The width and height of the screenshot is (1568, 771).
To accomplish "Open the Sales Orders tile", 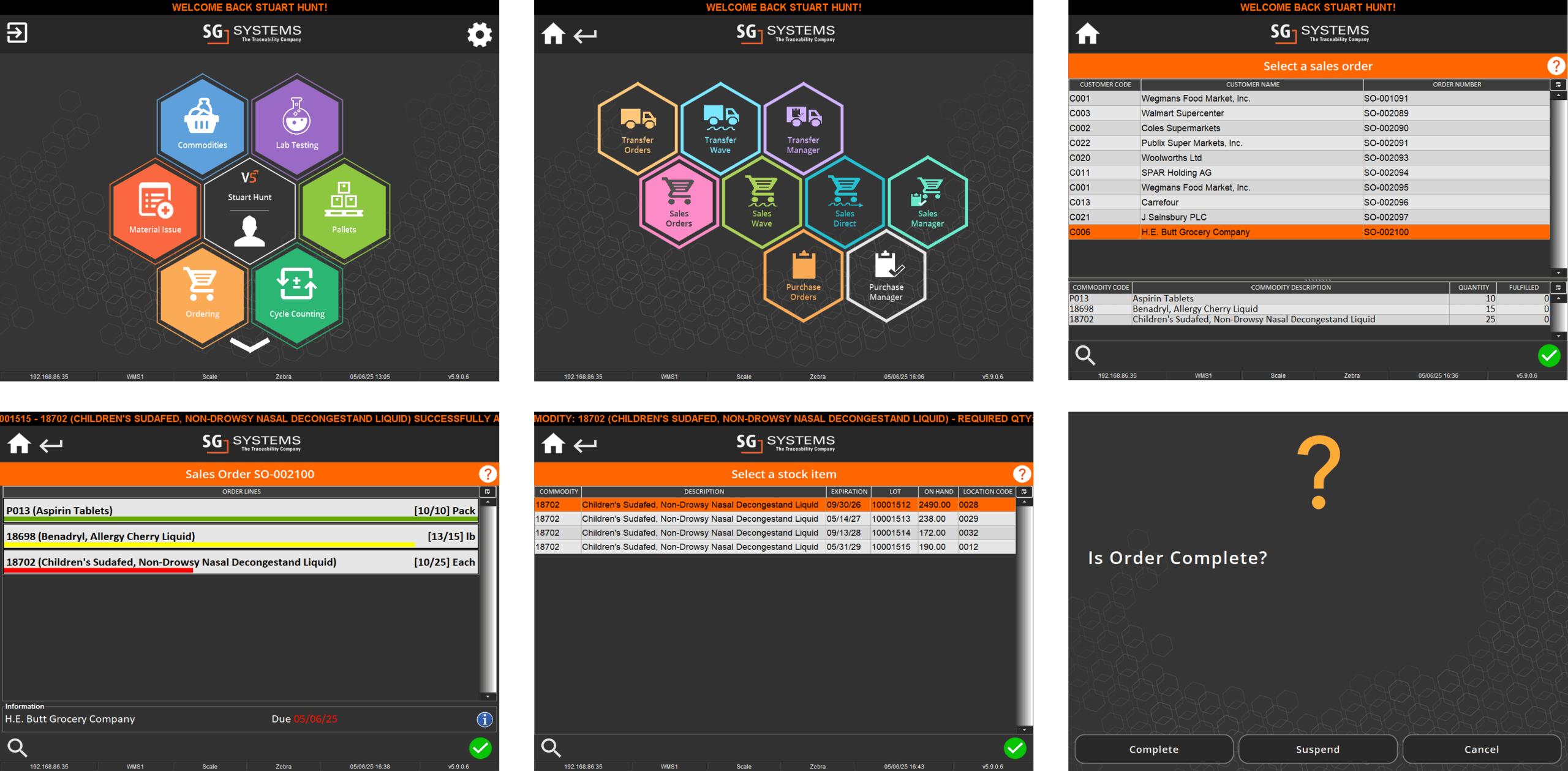I will pyautogui.click(x=679, y=201).
